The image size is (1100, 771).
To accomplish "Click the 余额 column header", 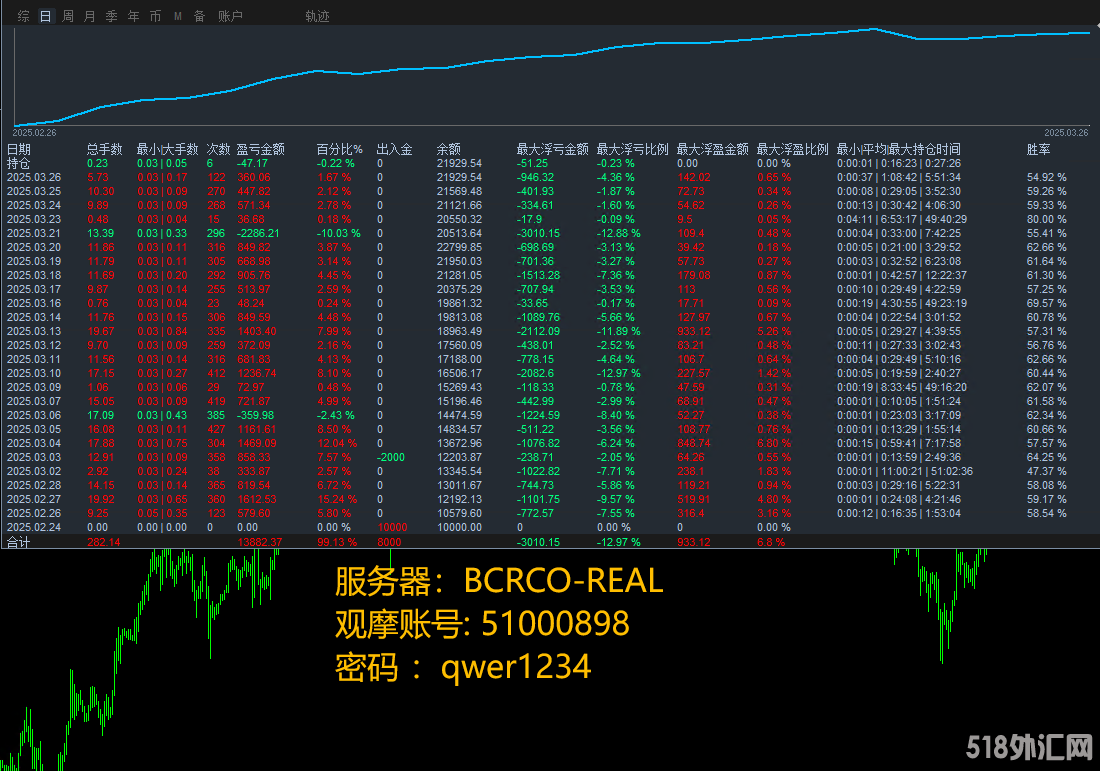I will point(448,149).
